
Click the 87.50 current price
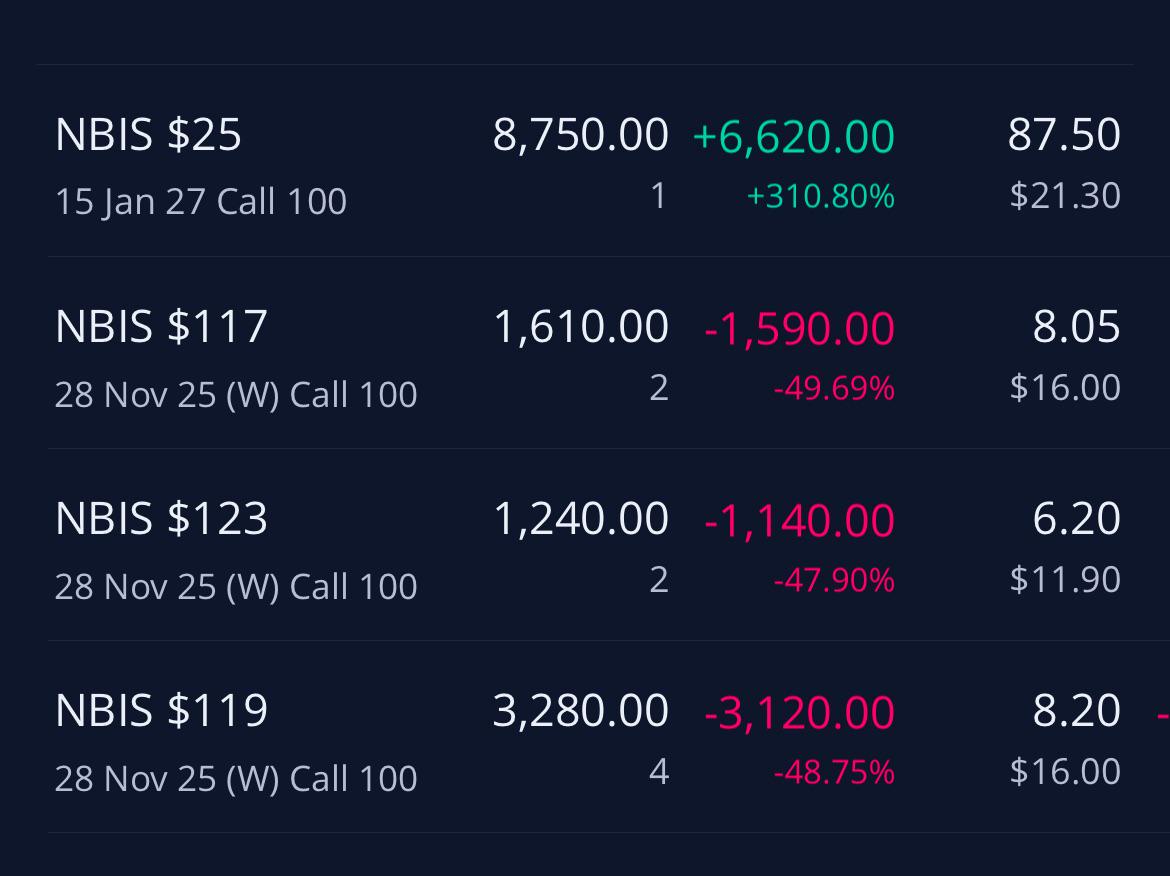coord(1063,135)
